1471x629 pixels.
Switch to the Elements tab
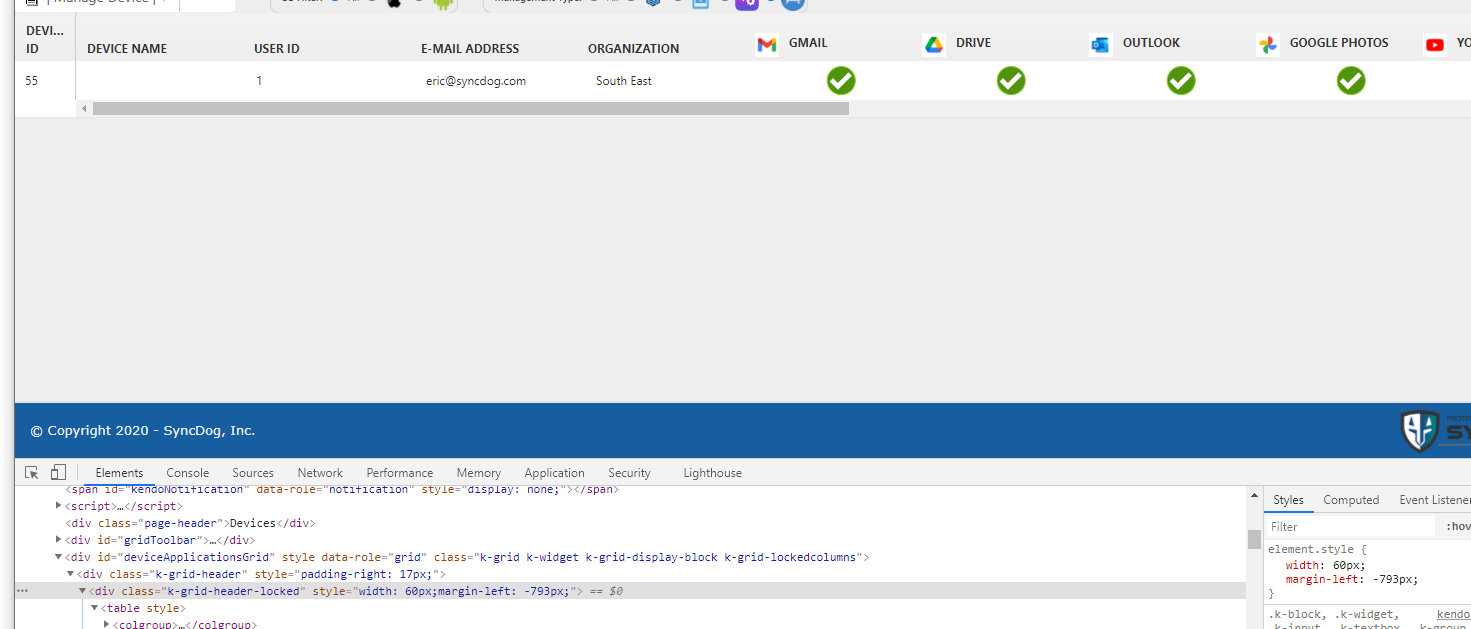[x=119, y=473]
